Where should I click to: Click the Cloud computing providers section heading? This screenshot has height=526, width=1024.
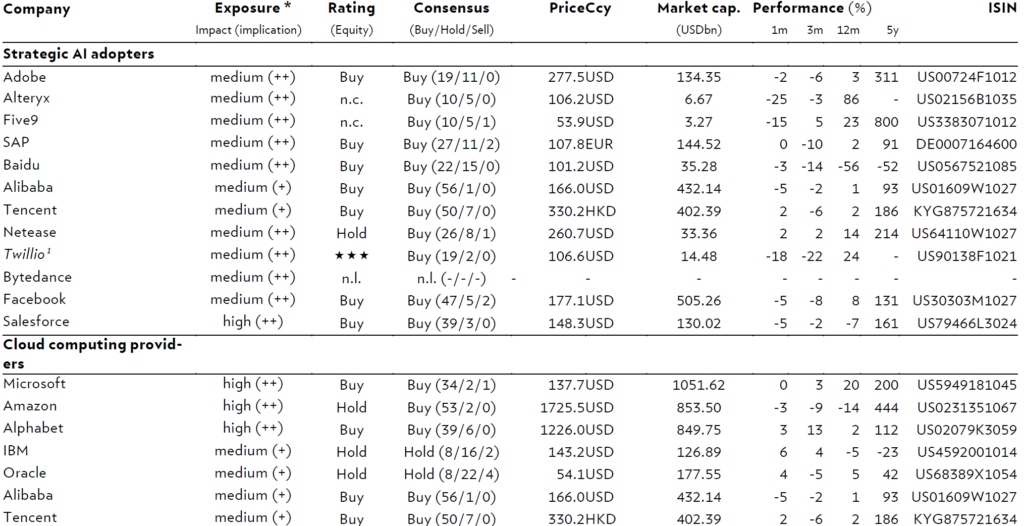(92, 354)
